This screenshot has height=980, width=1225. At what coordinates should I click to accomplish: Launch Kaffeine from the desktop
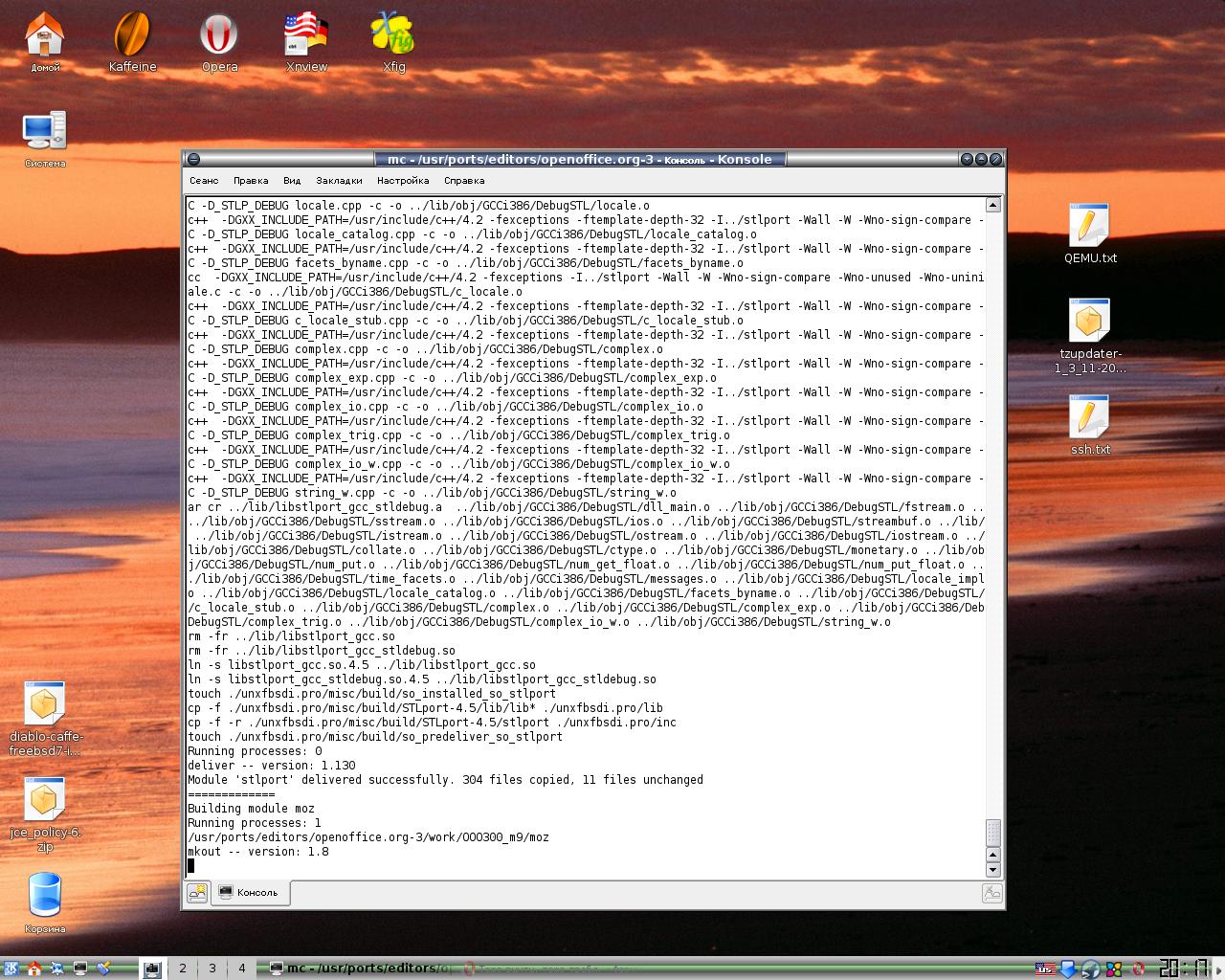click(x=132, y=43)
